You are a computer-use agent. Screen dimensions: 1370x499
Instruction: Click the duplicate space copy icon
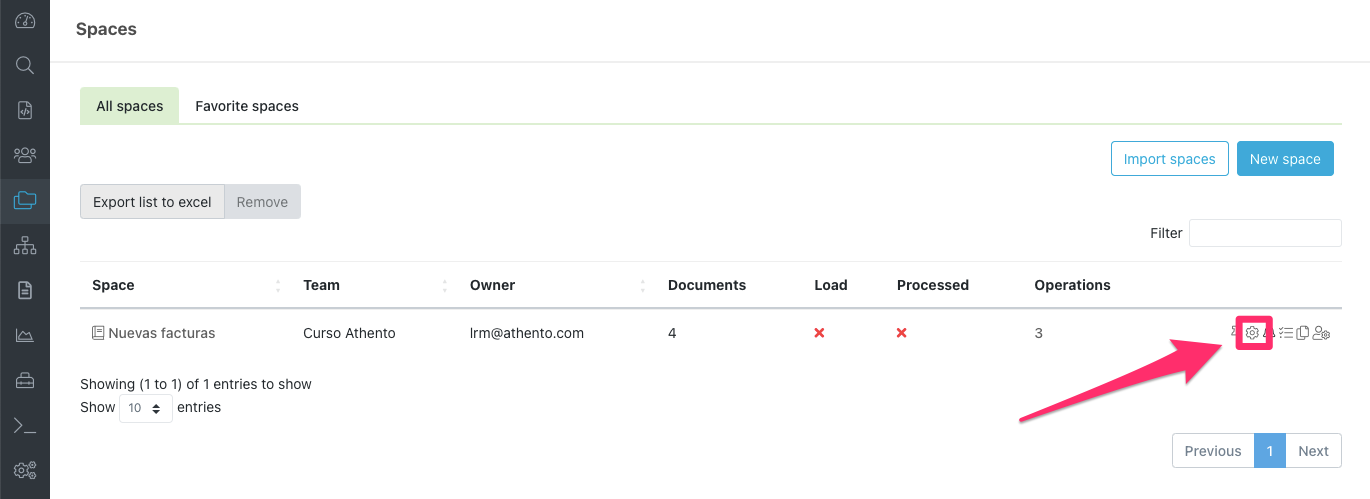[x=1302, y=333]
